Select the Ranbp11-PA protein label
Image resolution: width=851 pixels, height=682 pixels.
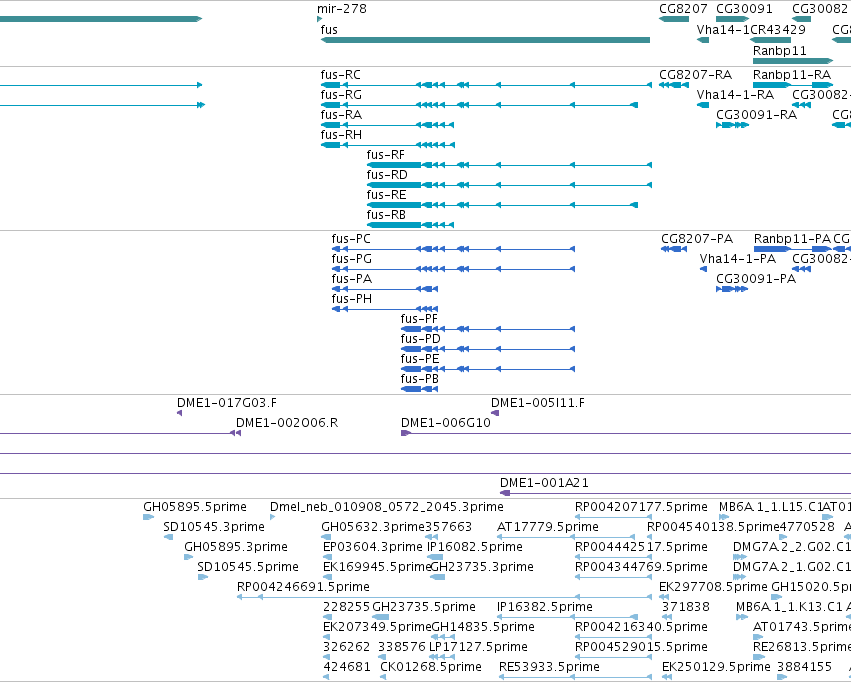pyautogui.click(x=792, y=239)
